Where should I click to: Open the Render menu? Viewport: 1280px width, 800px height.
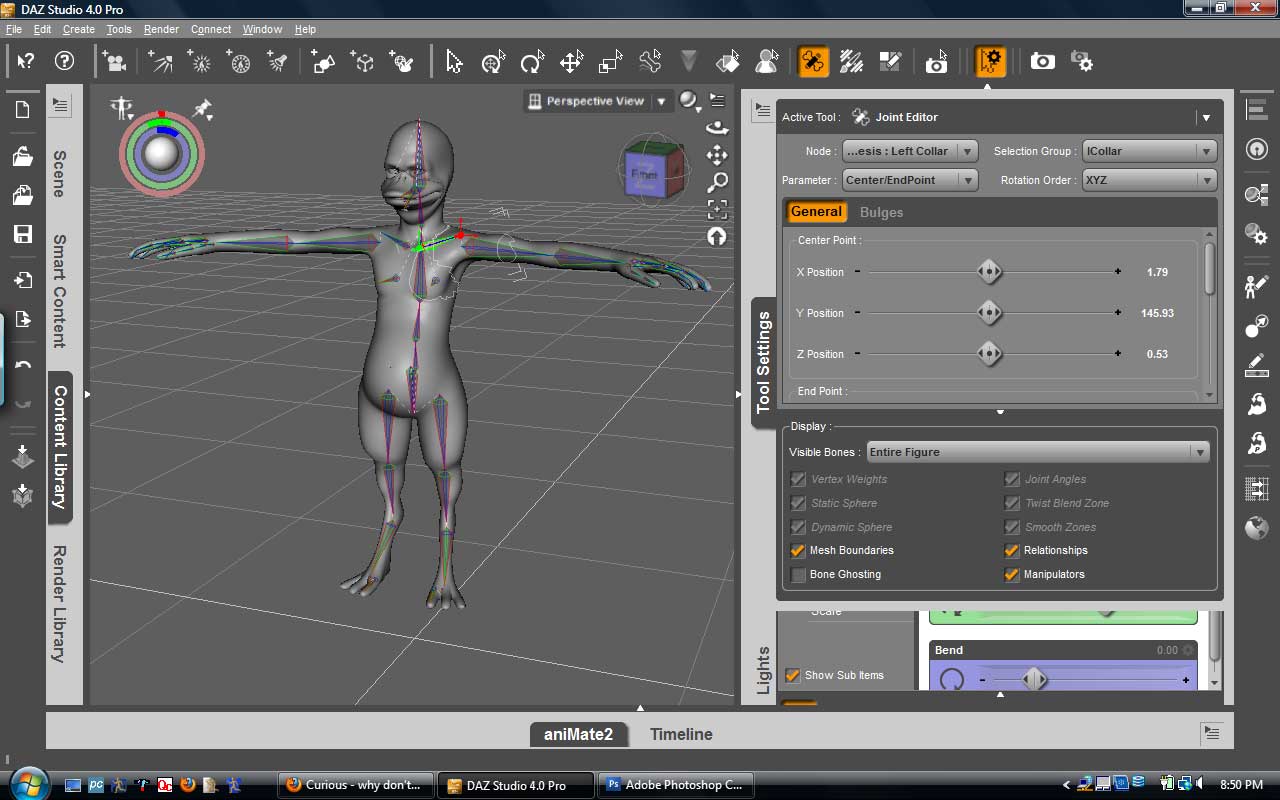(161, 29)
